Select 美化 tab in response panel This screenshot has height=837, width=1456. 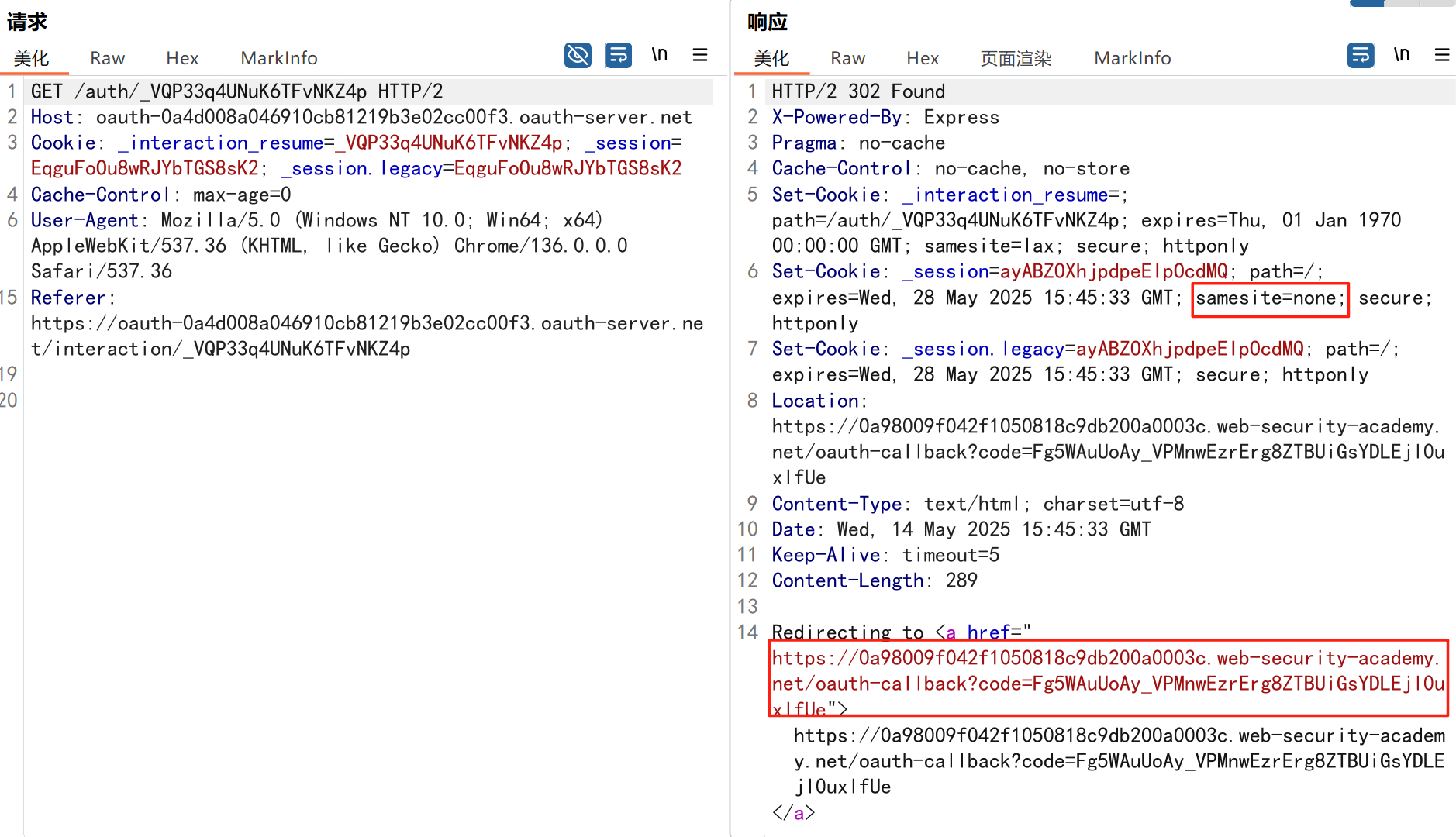click(772, 58)
